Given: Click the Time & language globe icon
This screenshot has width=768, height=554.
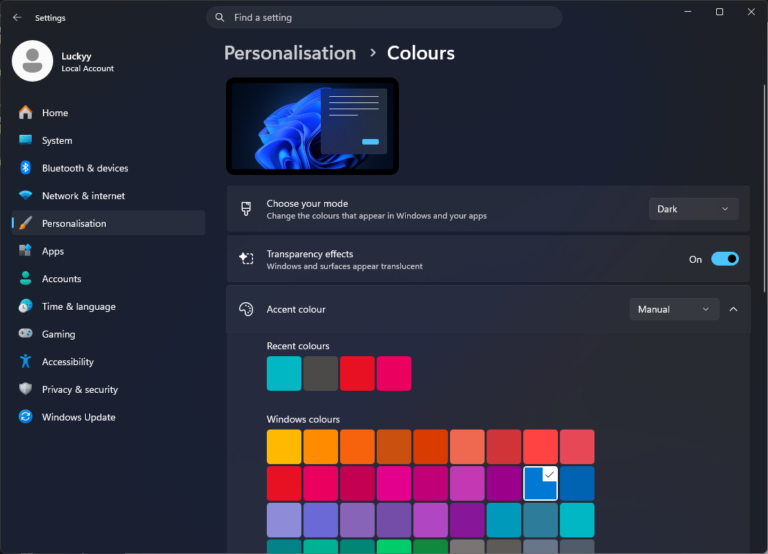Looking at the screenshot, I should (25, 306).
